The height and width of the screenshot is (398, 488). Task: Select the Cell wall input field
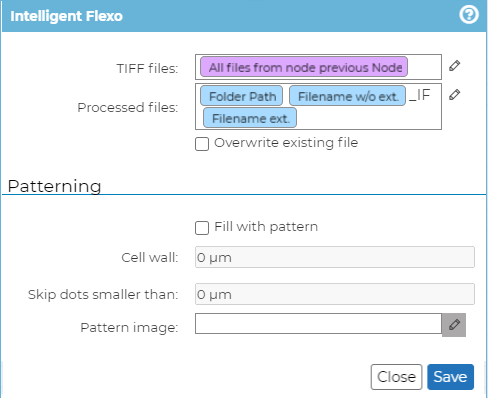click(335, 257)
